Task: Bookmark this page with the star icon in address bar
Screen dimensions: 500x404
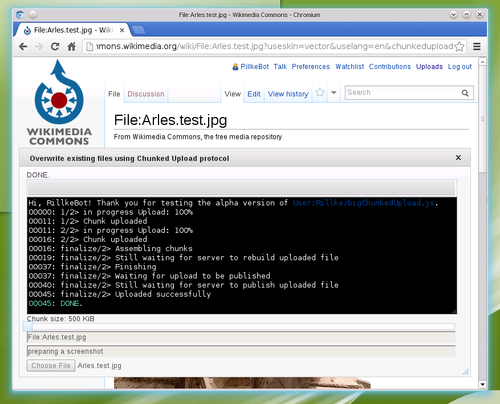Action: 459,46
